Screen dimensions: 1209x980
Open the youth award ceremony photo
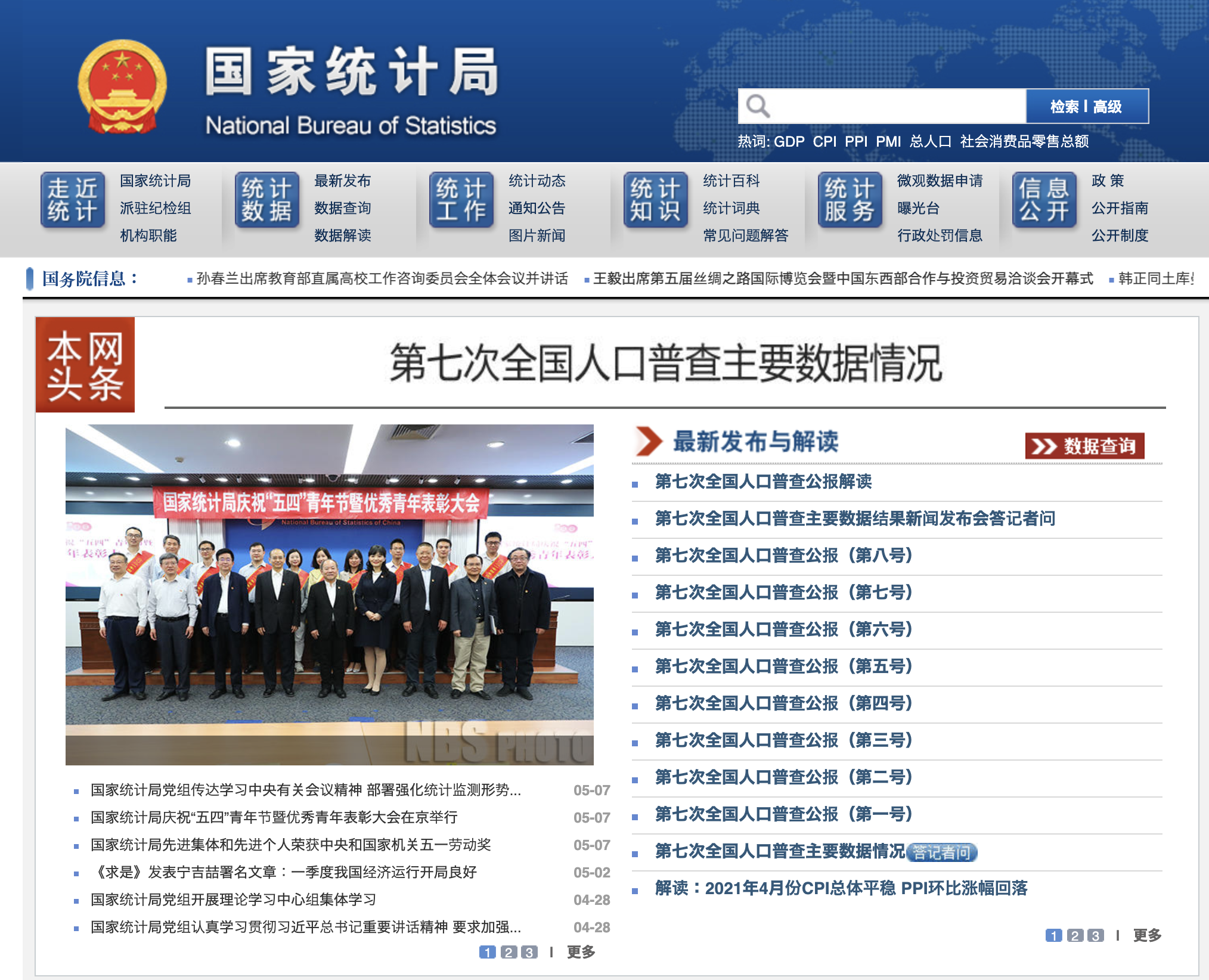(330, 594)
